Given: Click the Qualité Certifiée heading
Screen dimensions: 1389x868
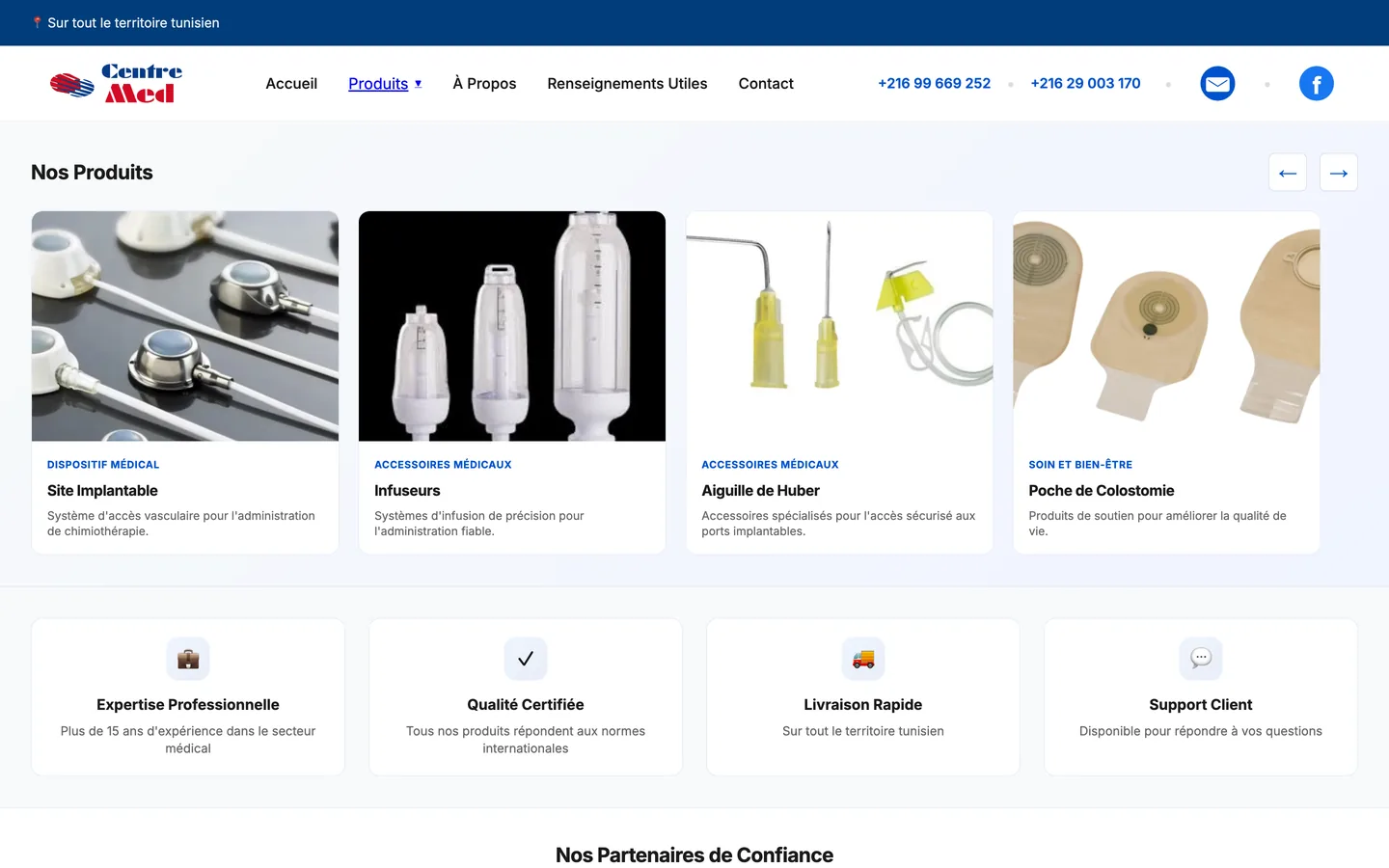Looking at the screenshot, I should (526, 705).
